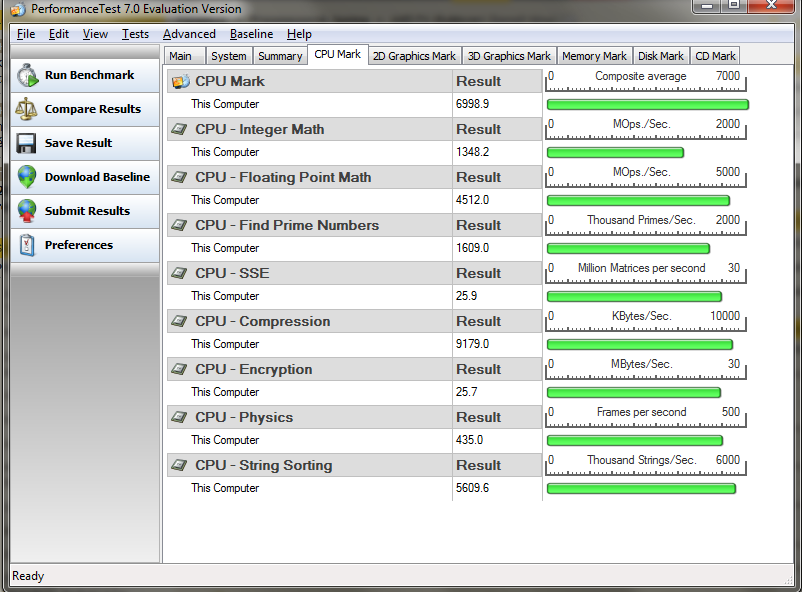Click the chip icon beside CPU - Encryption
Viewport: 802px width, 592px height.
pos(179,369)
